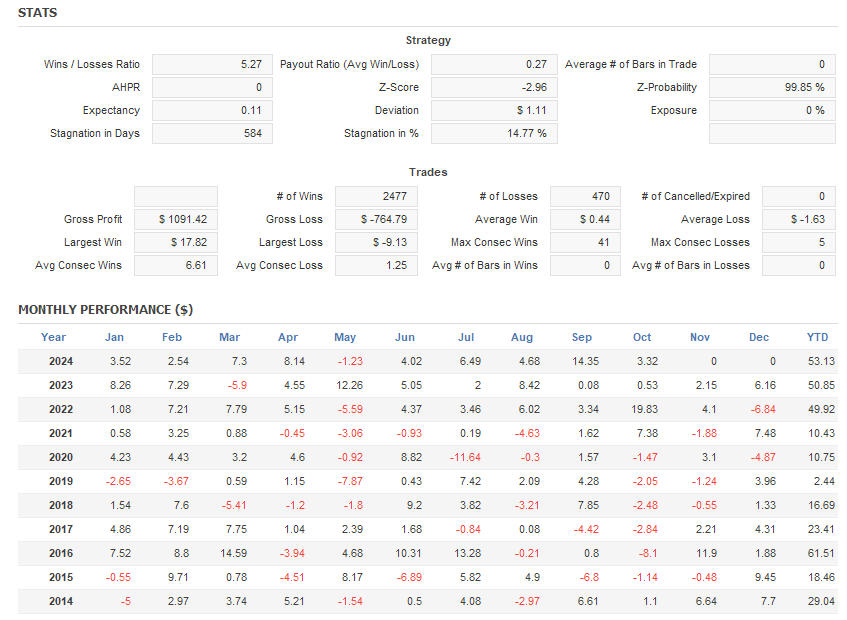Screen dimensions: 847x620
Task: Click the Oct column header
Action: tap(642, 338)
